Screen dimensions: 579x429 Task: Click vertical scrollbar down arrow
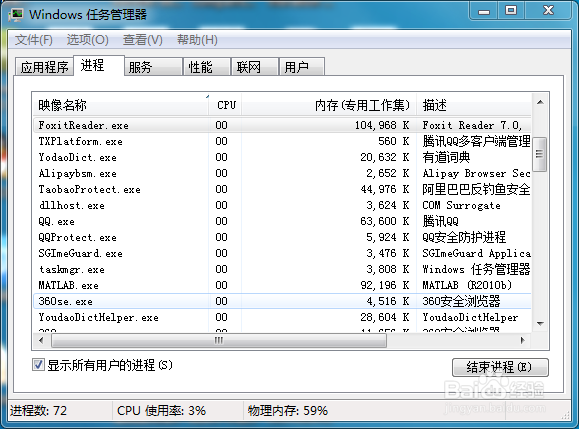(540, 324)
